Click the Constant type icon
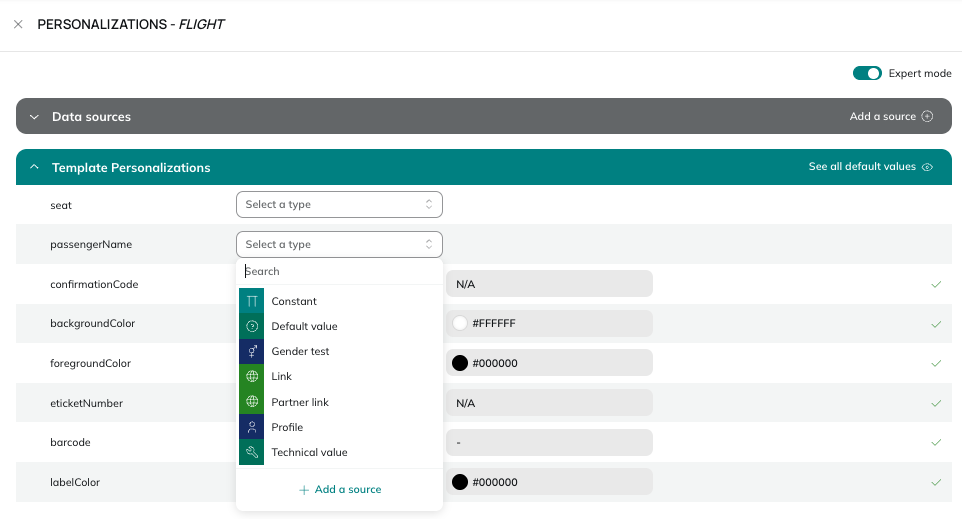The image size is (962, 519). (x=252, y=301)
